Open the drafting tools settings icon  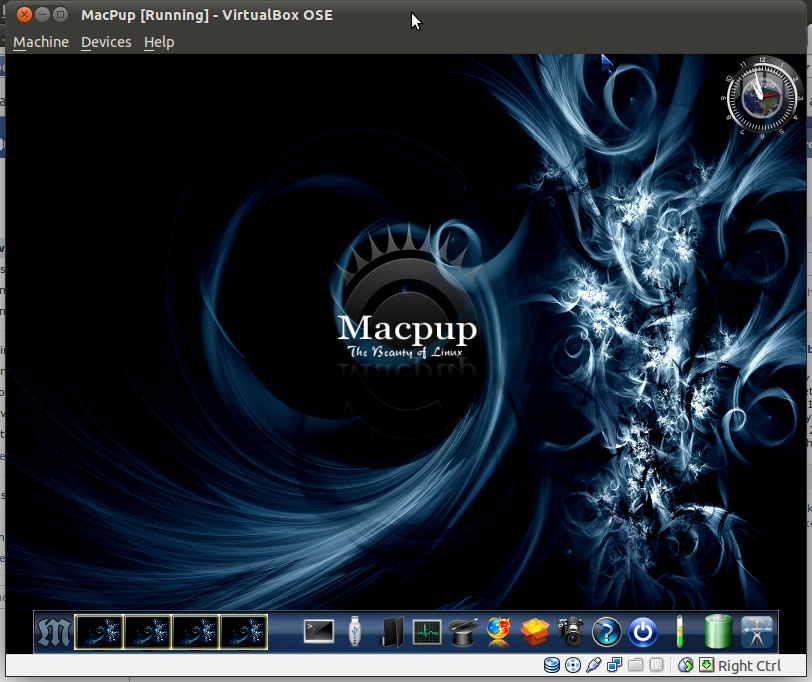757,632
